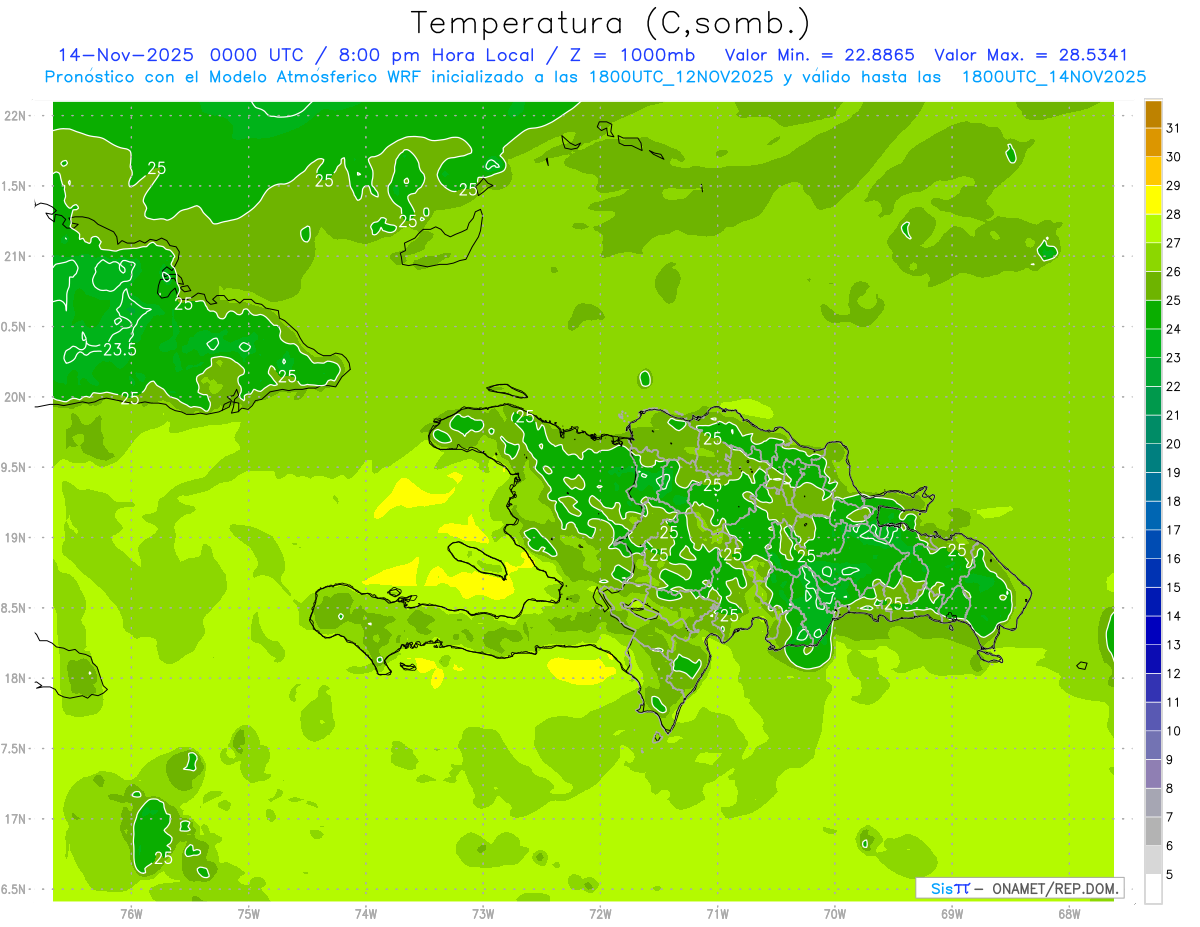Click the top legend swatch above 31
Image resolution: width=1200 pixels, height=927 pixels.
point(1153,114)
